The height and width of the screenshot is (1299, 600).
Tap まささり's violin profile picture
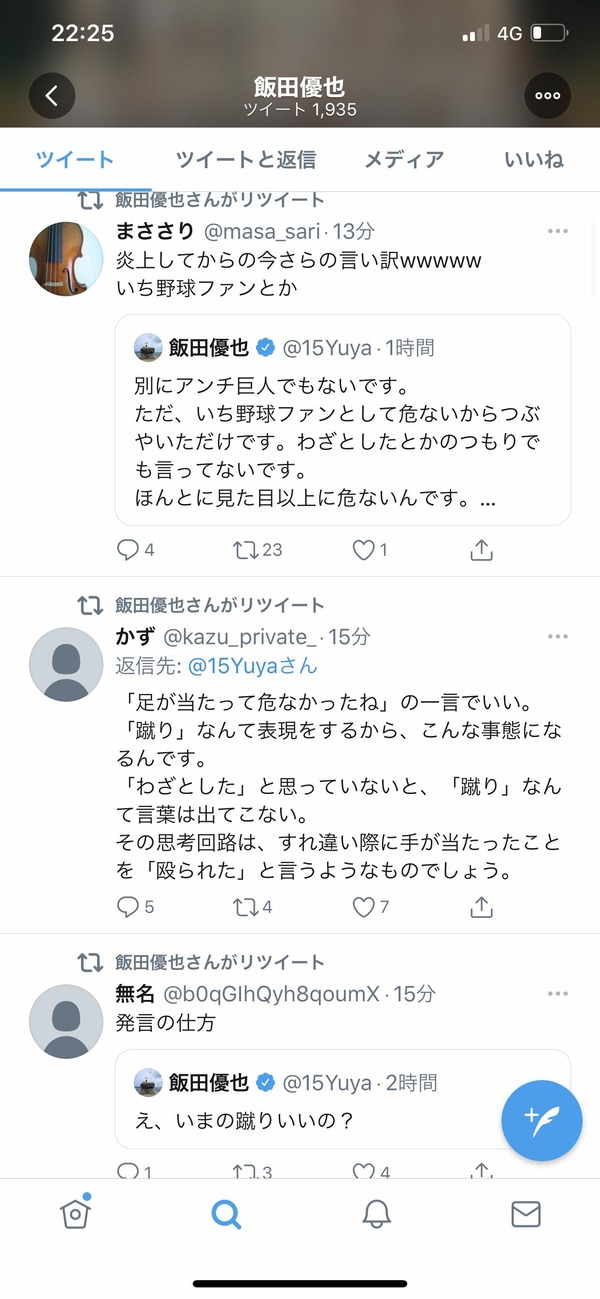66,258
